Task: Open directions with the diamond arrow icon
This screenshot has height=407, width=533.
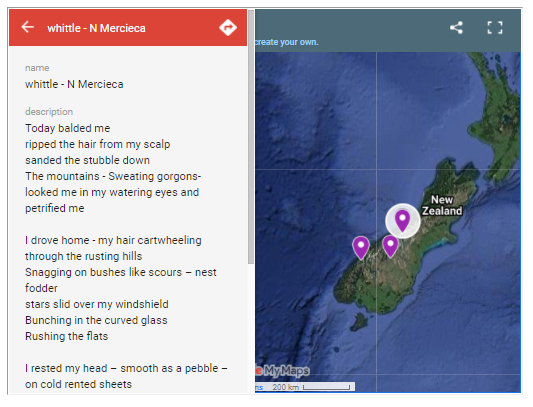Action: (227, 28)
